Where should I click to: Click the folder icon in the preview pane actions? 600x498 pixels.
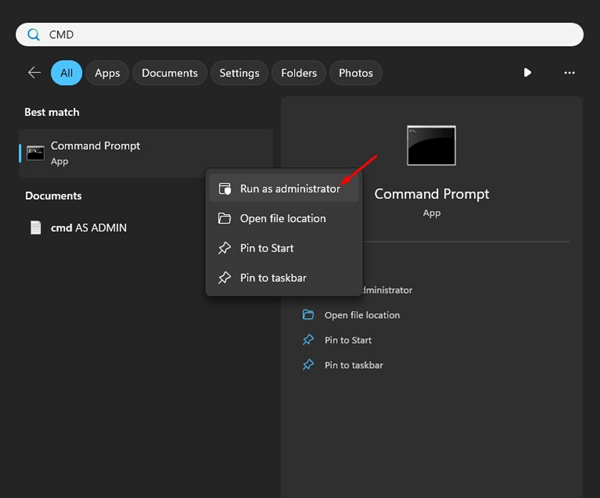(x=308, y=315)
